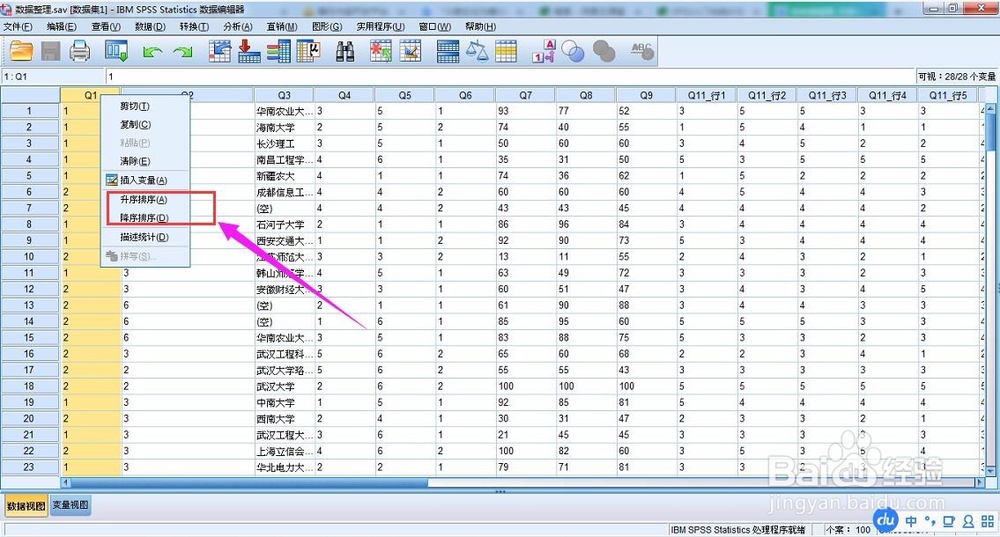This screenshot has width=1000, height=537.
Task: Click the Q3 cell 中南大学
Action: [x=284, y=402]
